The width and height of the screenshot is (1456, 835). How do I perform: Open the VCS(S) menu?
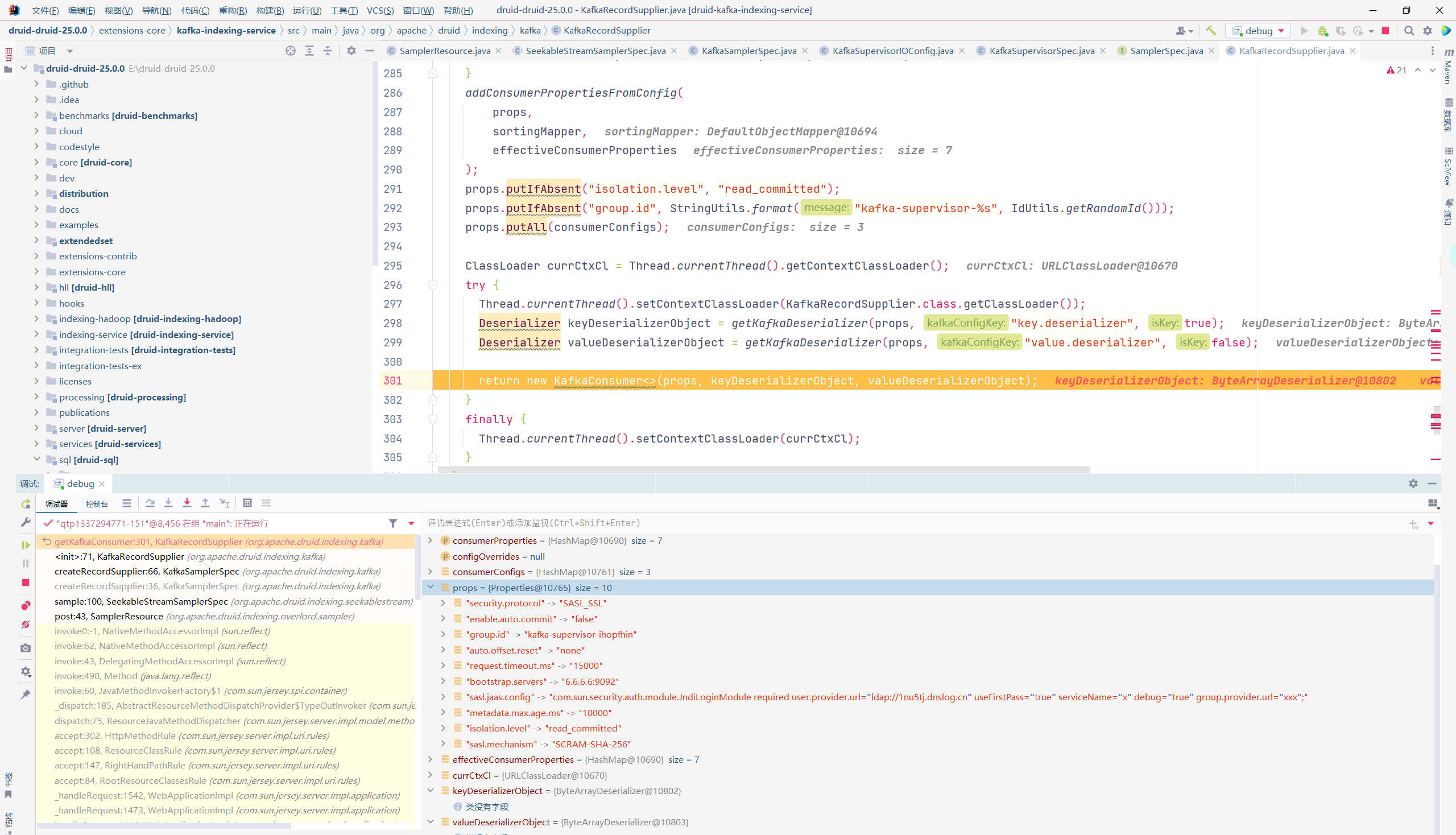pyautogui.click(x=380, y=10)
